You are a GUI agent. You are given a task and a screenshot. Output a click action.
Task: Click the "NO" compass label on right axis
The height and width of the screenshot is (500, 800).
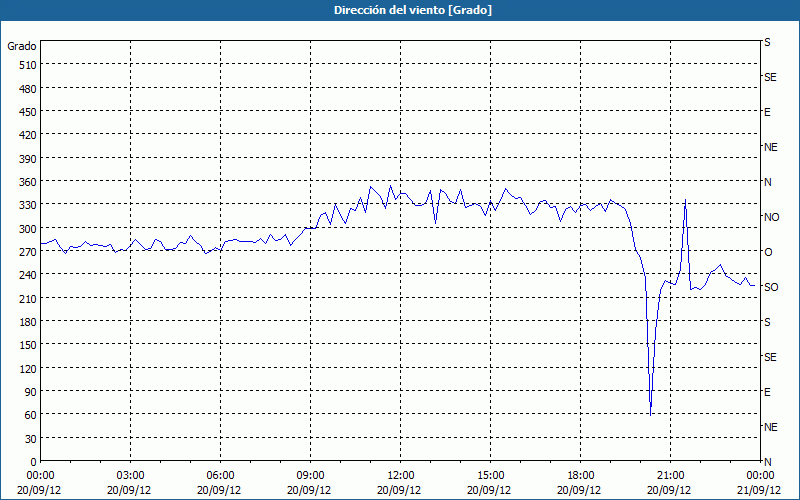771,217
